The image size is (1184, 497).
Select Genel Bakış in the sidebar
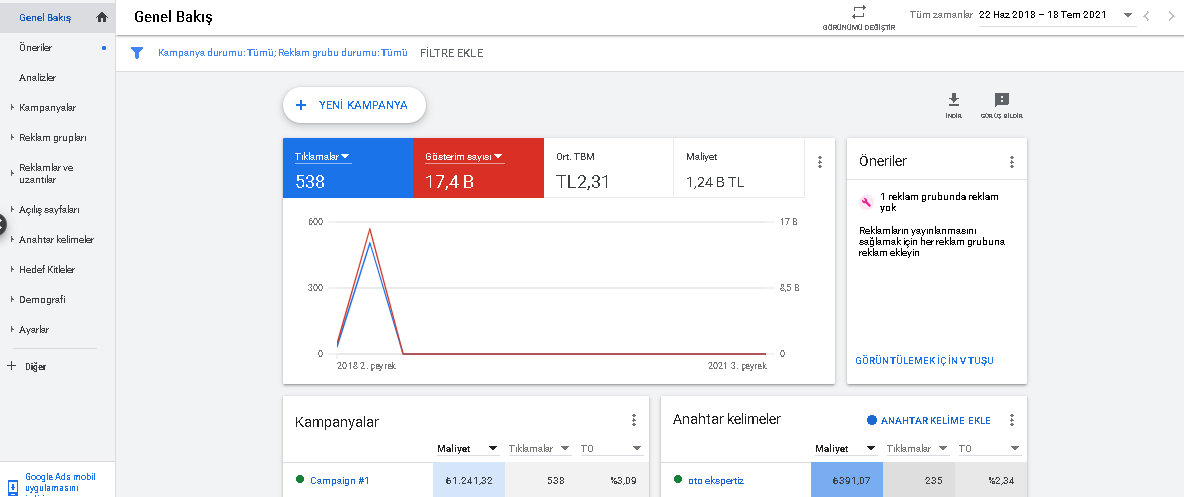tap(57, 17)
